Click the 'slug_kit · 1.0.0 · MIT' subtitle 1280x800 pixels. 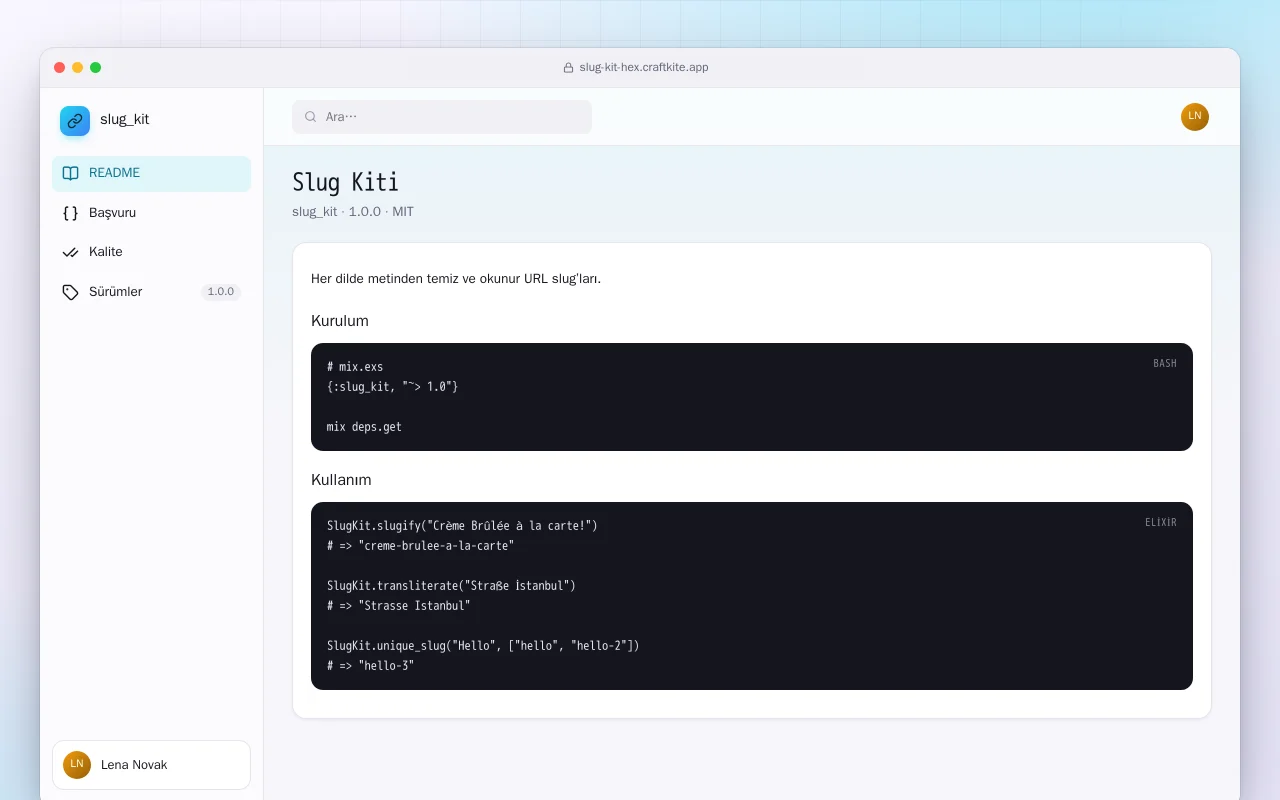[353, 212]
